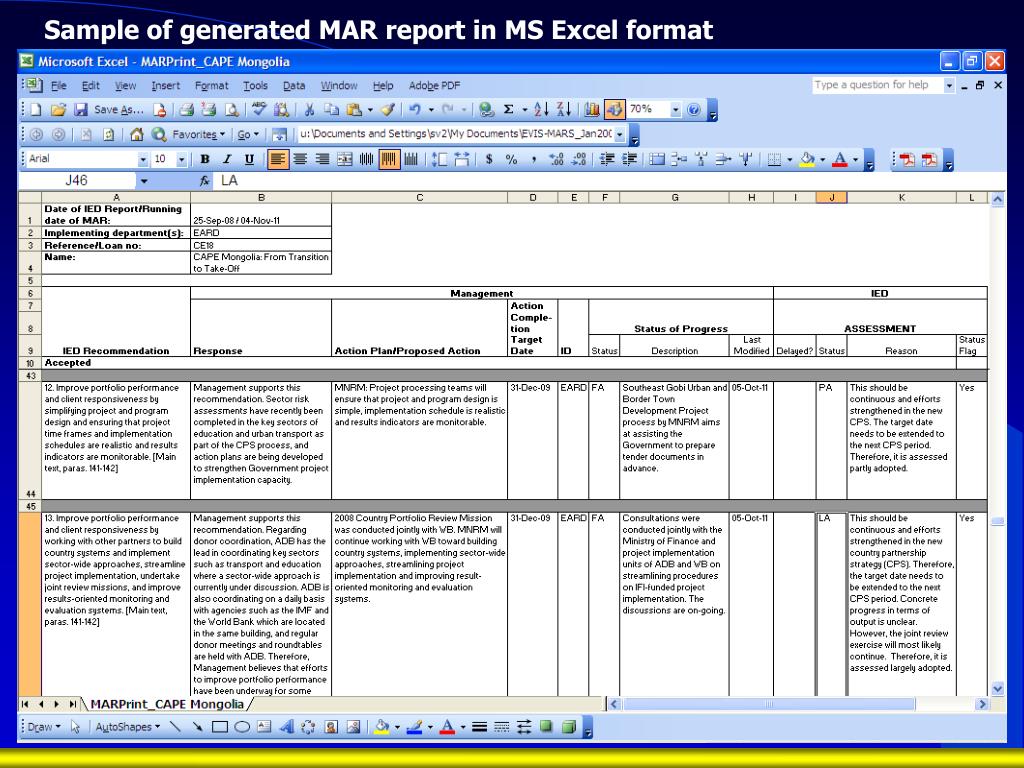Expand the Zoom percentage dropdown
1024x768 pixels.
coord(676,110)
